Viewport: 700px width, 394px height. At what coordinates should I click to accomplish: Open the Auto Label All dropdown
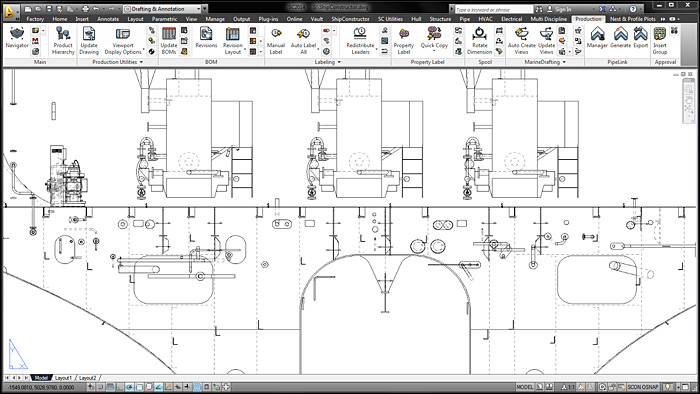(318, 49)
